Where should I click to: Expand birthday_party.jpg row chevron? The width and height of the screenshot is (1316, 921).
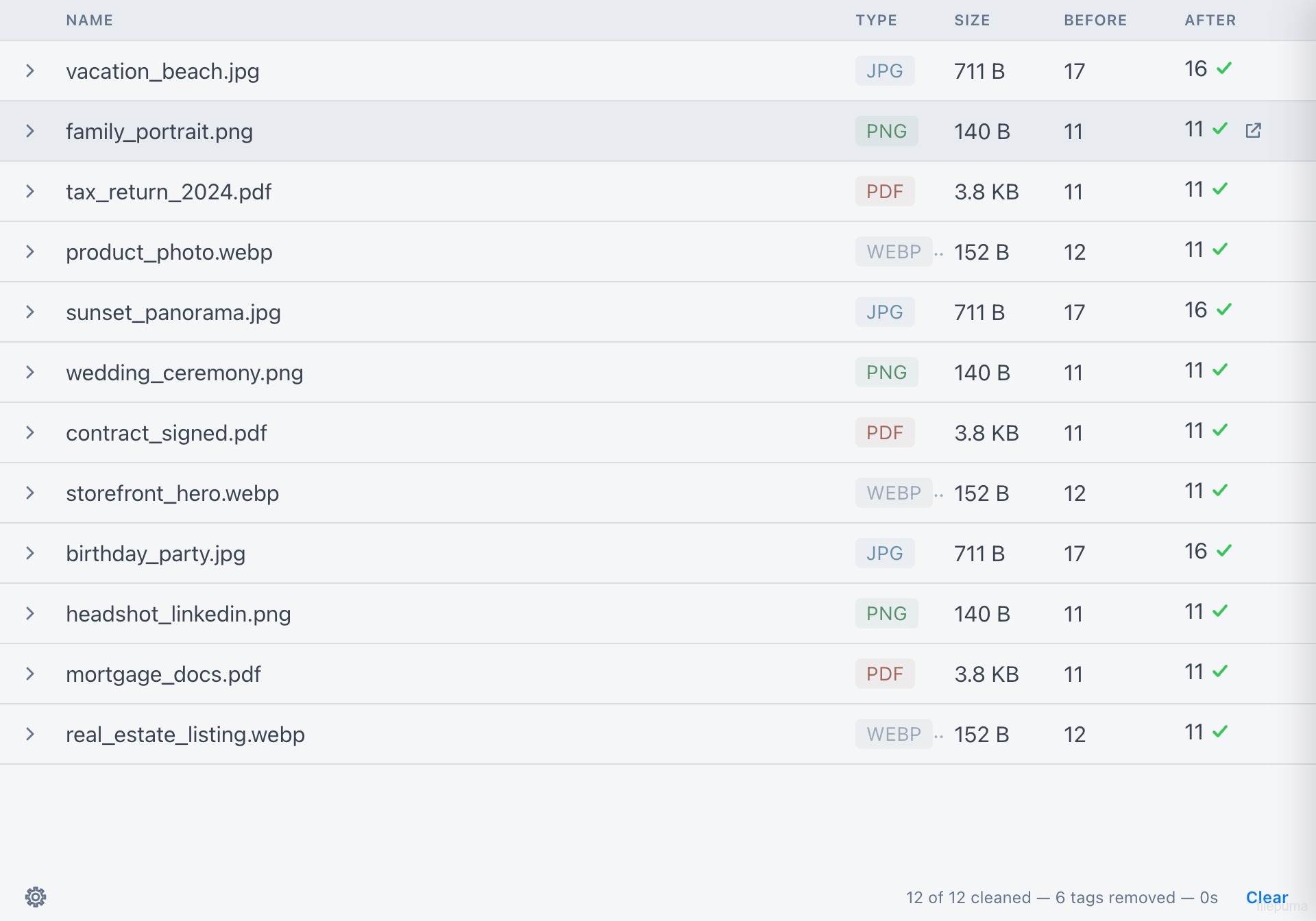30,553
